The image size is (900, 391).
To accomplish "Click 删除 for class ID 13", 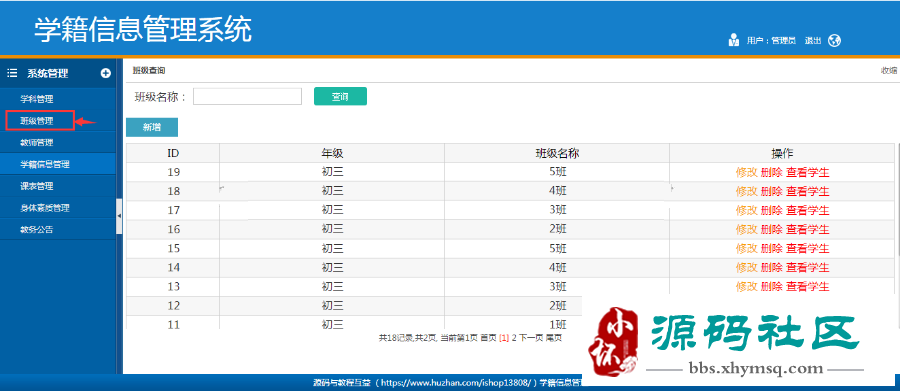I will click(x=771, y=287).
